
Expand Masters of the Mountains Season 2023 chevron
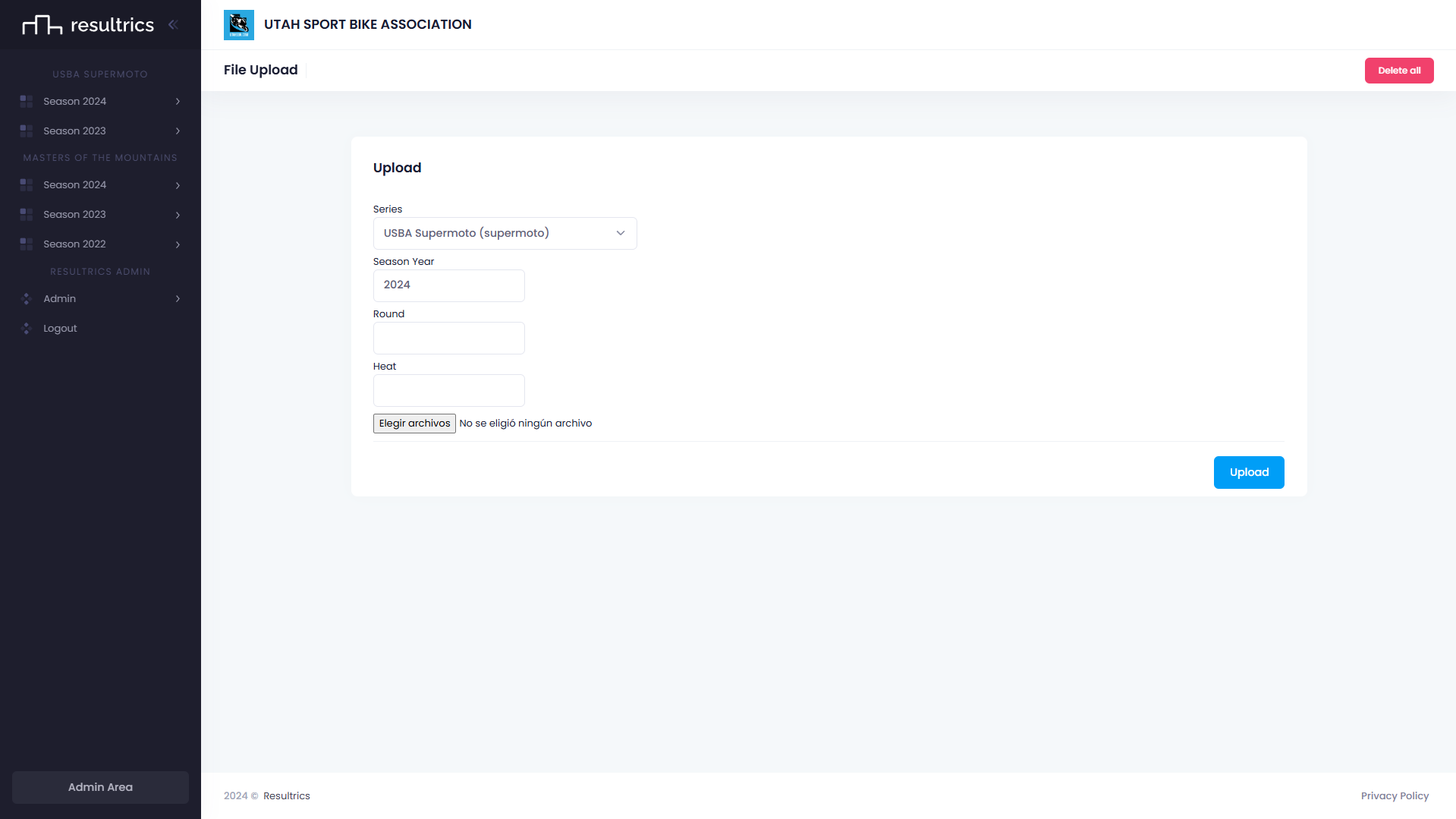click(x=178, y=215)
